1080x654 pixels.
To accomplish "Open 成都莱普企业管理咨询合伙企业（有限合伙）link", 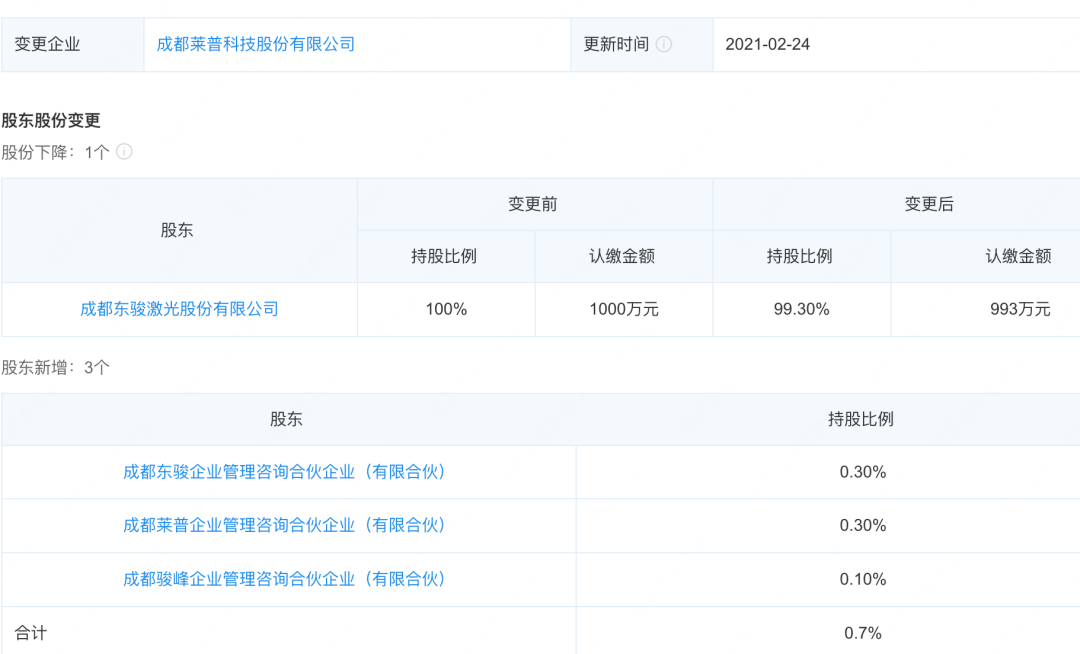I will pos(284,525).
